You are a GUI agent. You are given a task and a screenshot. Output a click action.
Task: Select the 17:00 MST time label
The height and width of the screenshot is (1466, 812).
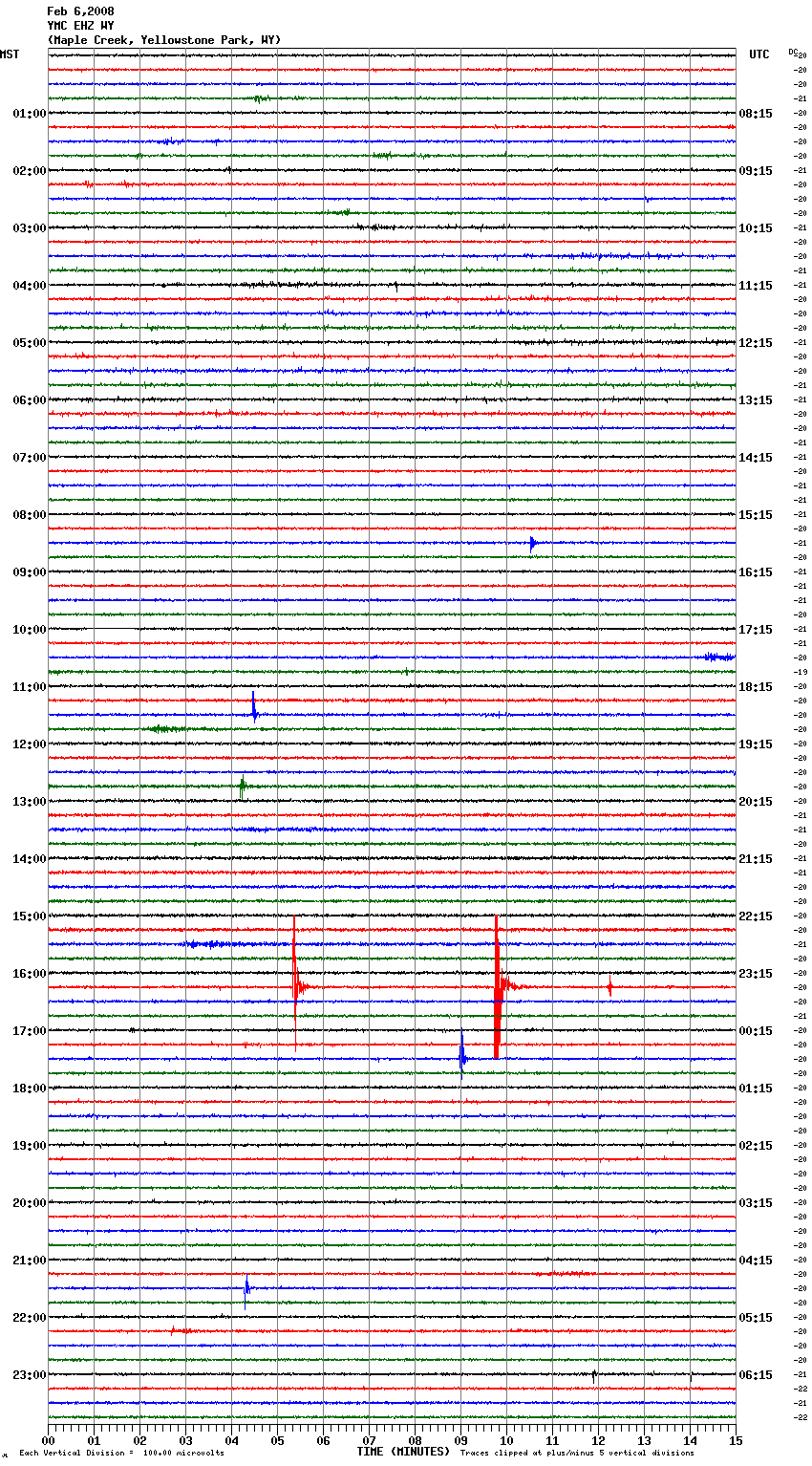pos(30,1031)
